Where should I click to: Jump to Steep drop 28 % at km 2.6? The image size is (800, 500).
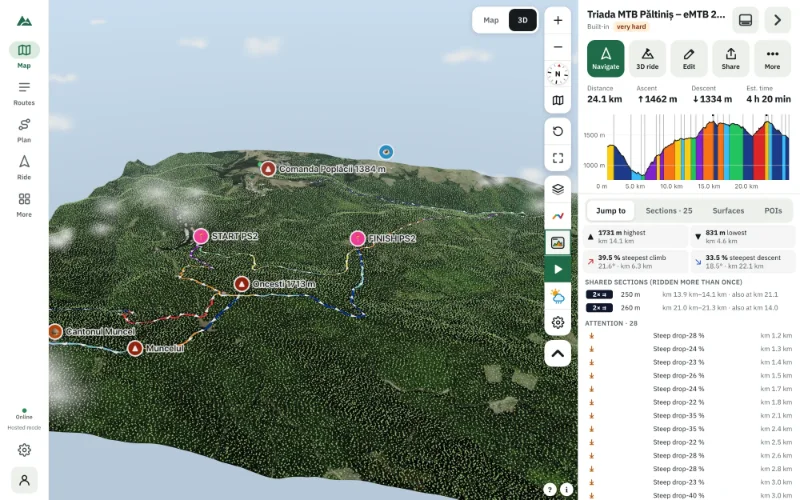689,456
